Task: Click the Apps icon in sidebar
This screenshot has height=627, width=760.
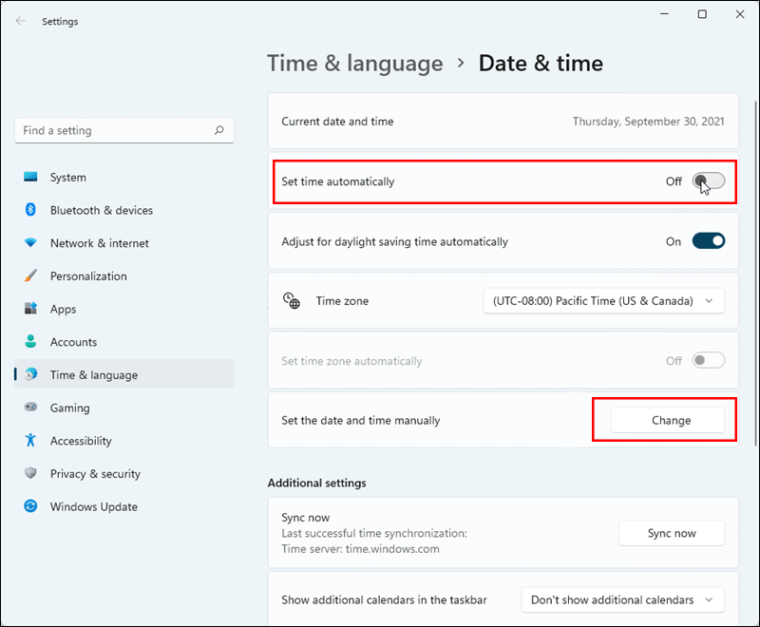Action: 31,308
